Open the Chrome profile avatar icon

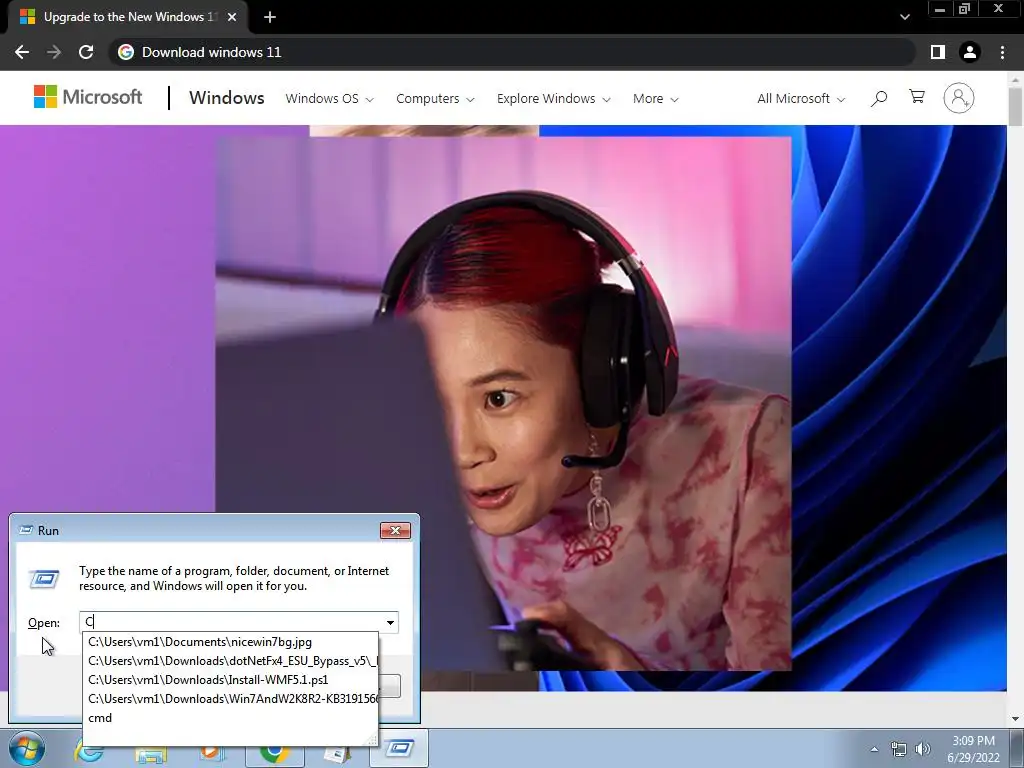tap(970, 52)
